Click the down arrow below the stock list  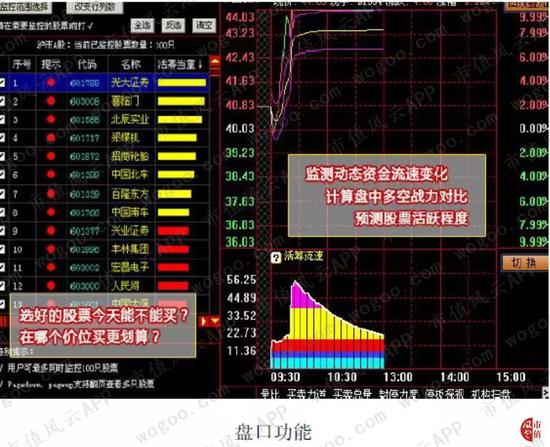215,321
